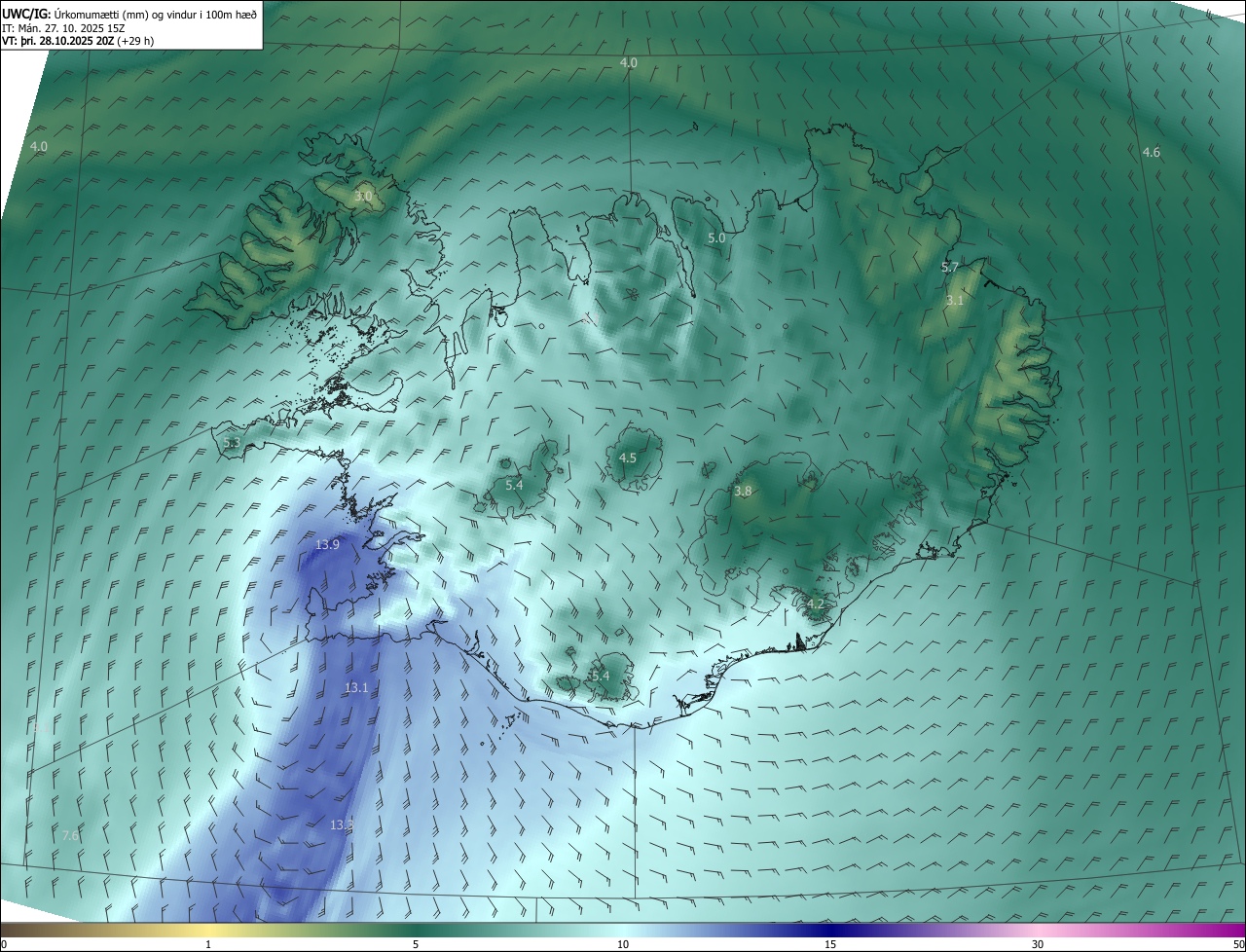Click the 5.4 value on the western glacier
1246x952 pixels.
tap(514, 485)
